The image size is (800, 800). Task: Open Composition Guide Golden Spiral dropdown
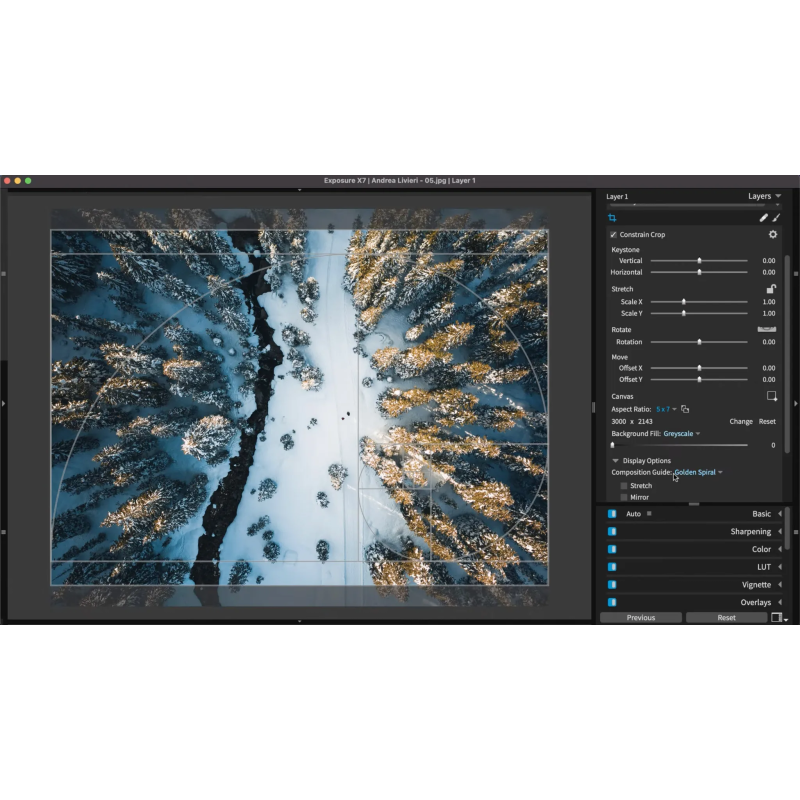pos(698,472)
